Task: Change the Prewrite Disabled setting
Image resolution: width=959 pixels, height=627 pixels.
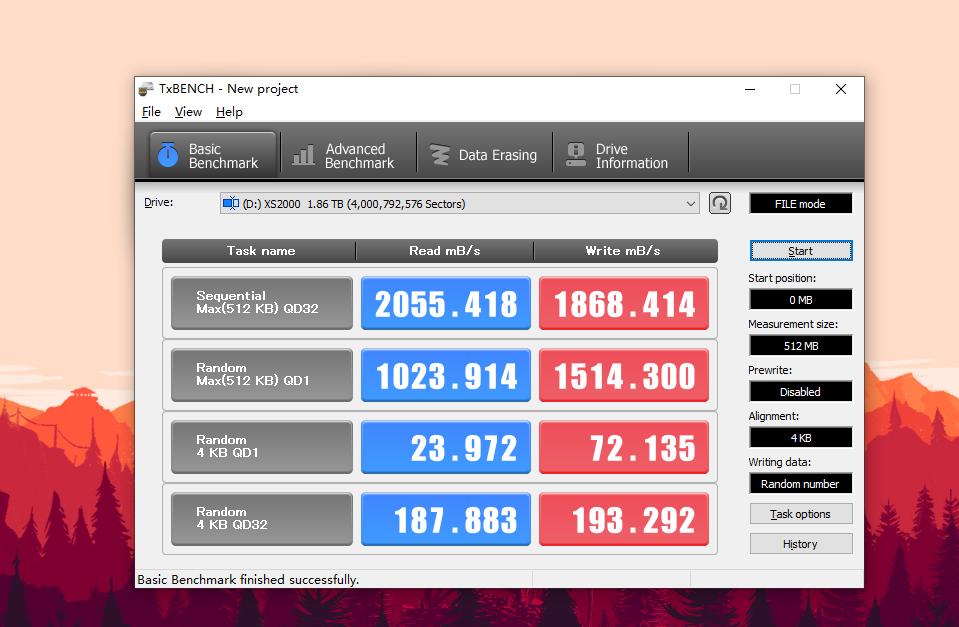Action: click(801, 391)
